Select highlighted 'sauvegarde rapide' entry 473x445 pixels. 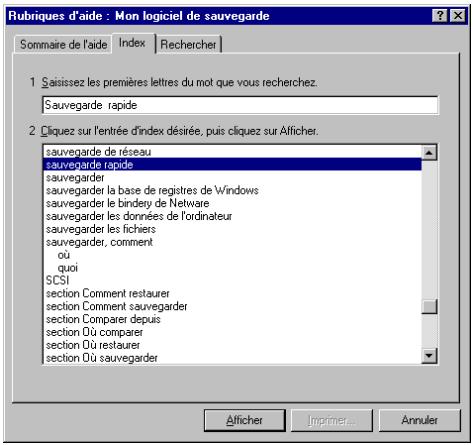[x=232, y=165]
